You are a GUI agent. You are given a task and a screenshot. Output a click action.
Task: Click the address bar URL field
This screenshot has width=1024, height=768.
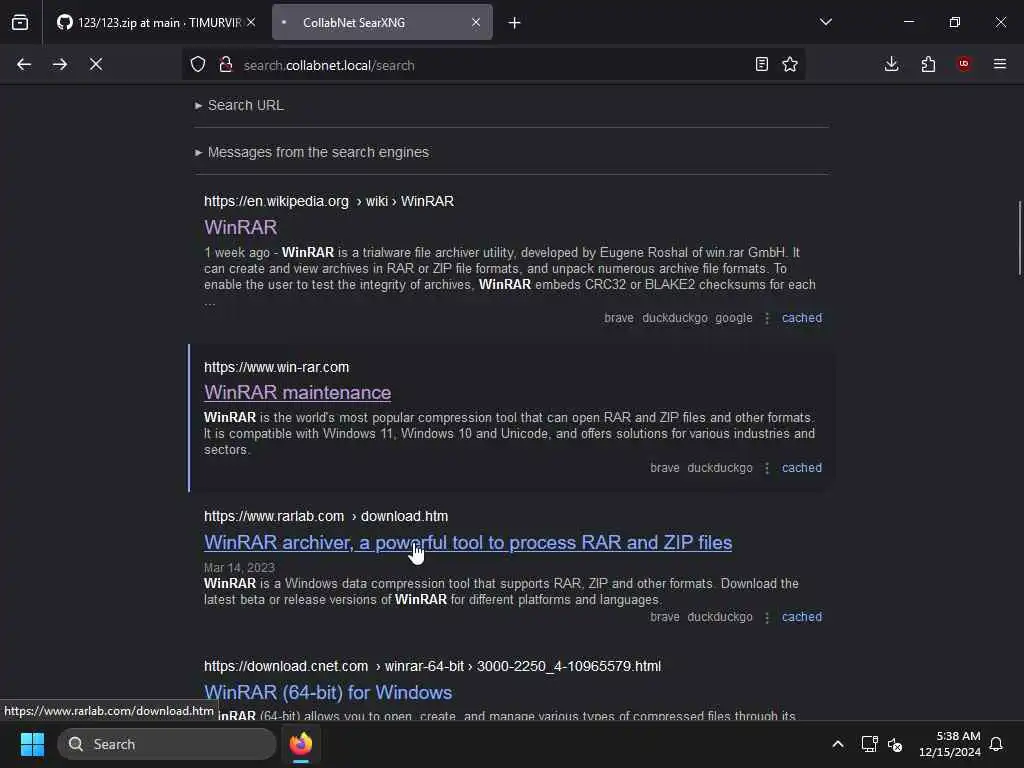coord(493,65)
